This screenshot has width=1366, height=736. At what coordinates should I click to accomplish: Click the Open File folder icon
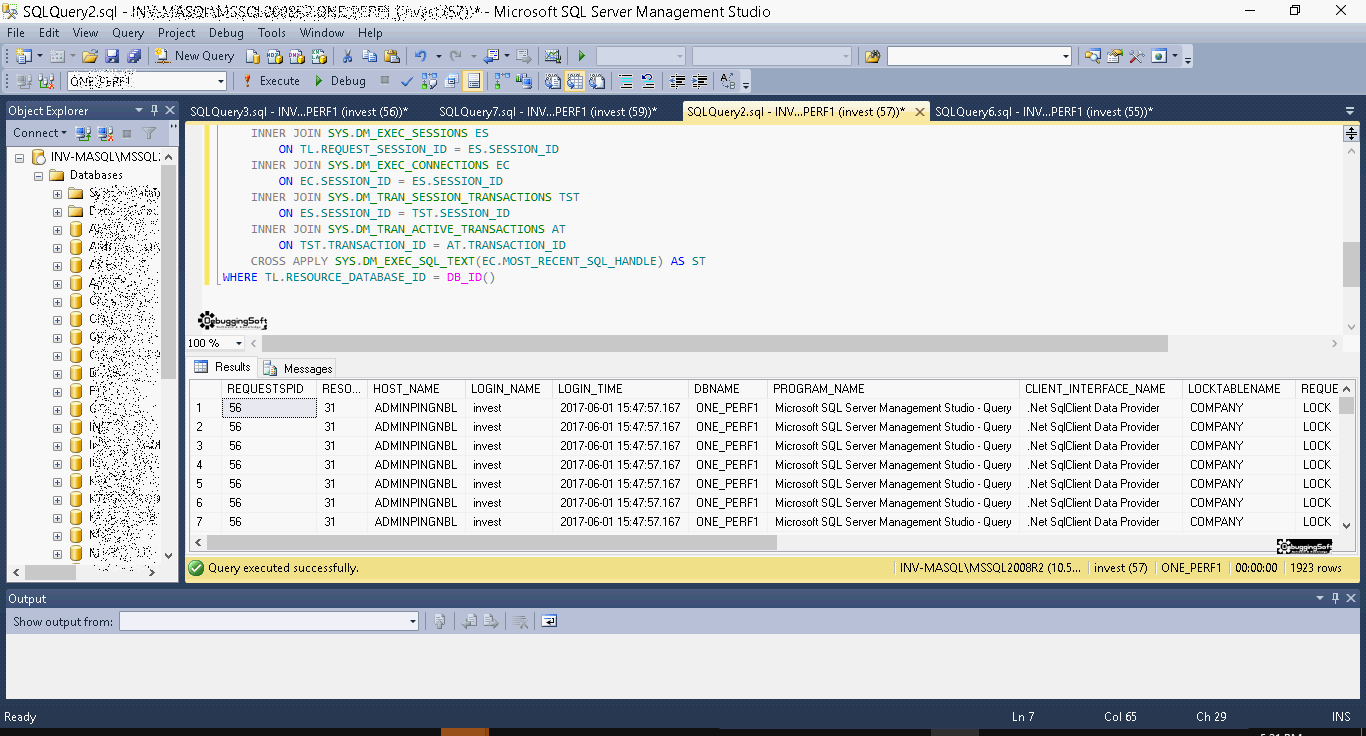[x=90, y=56]
